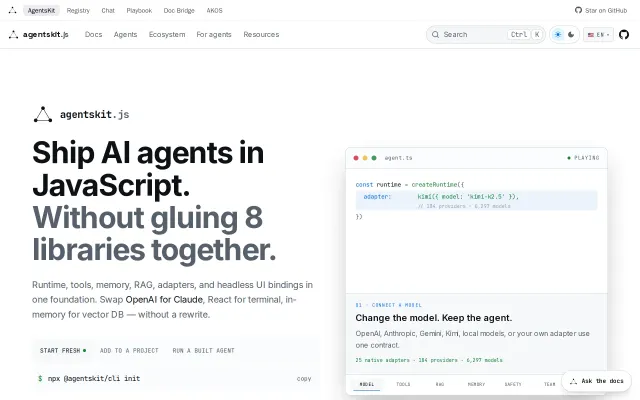
Task: Open the Ecosystem menu
Action: pyautogui.click(x=167, y=35)
